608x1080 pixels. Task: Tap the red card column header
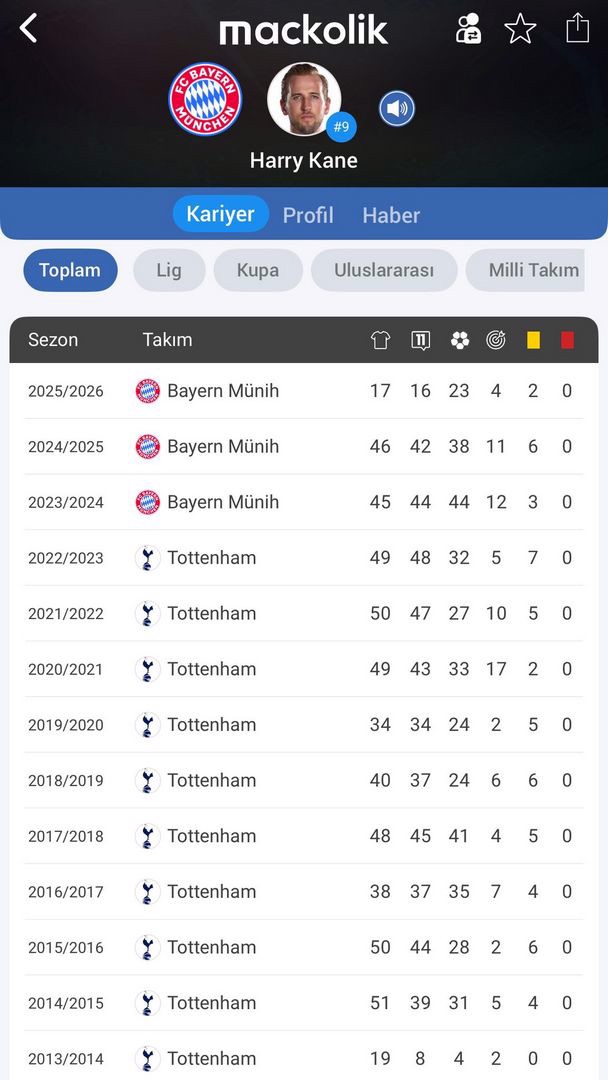pyautogui.click(x=567, y=340)
